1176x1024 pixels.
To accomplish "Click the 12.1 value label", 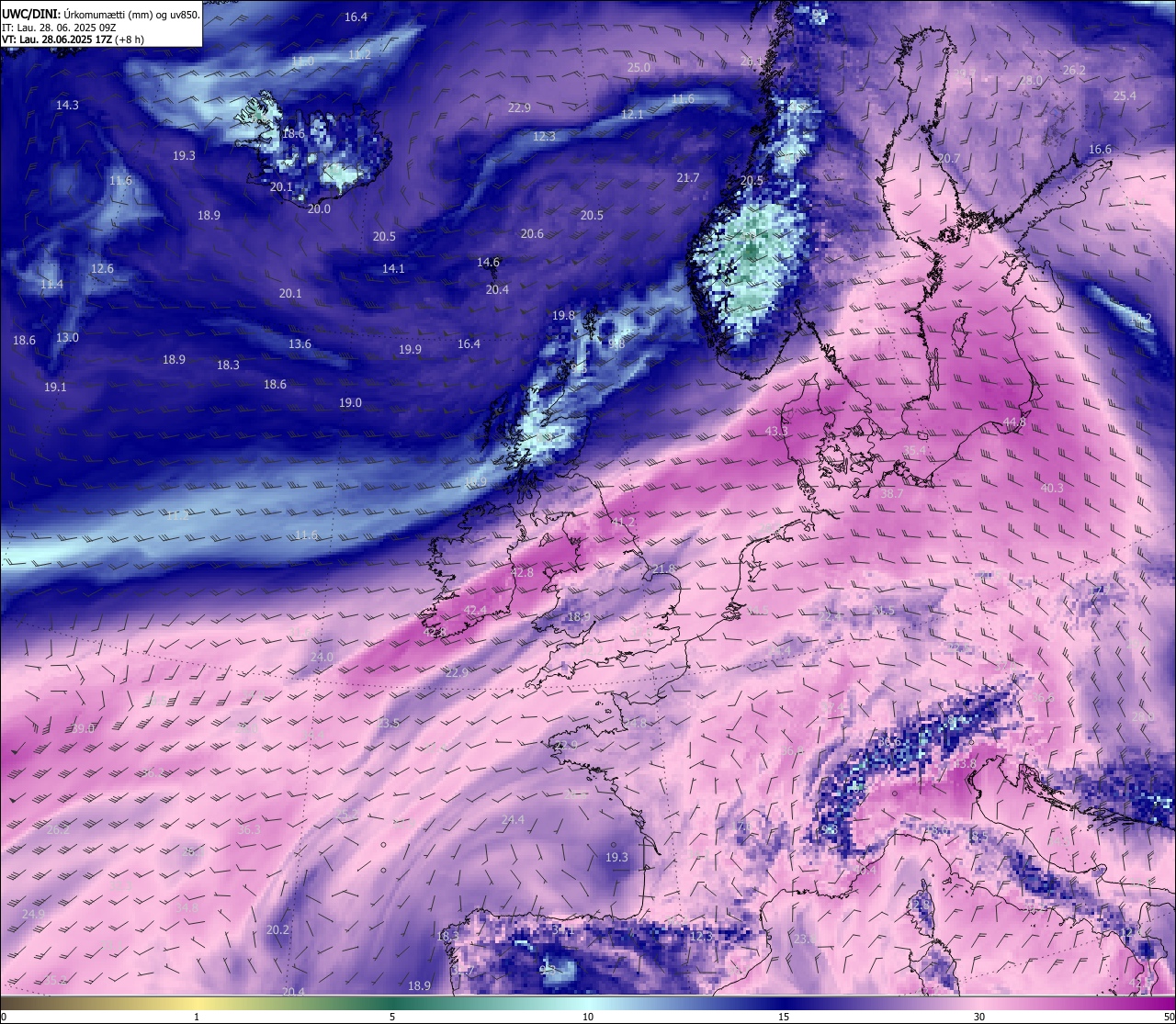I will click(x=632, y=115).
